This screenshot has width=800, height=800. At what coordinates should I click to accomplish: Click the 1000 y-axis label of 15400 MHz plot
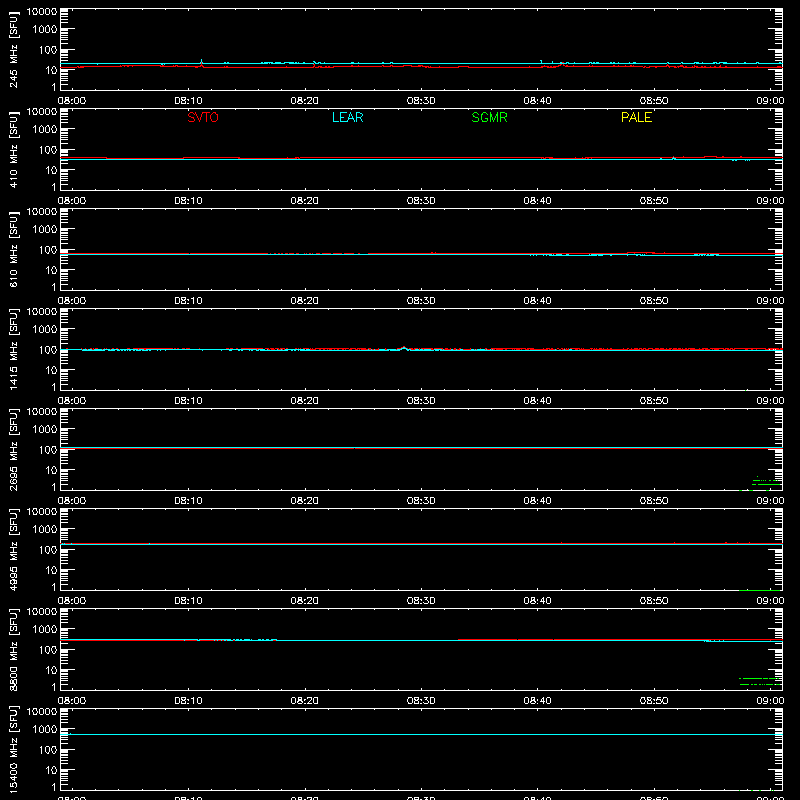coord(45,730)
